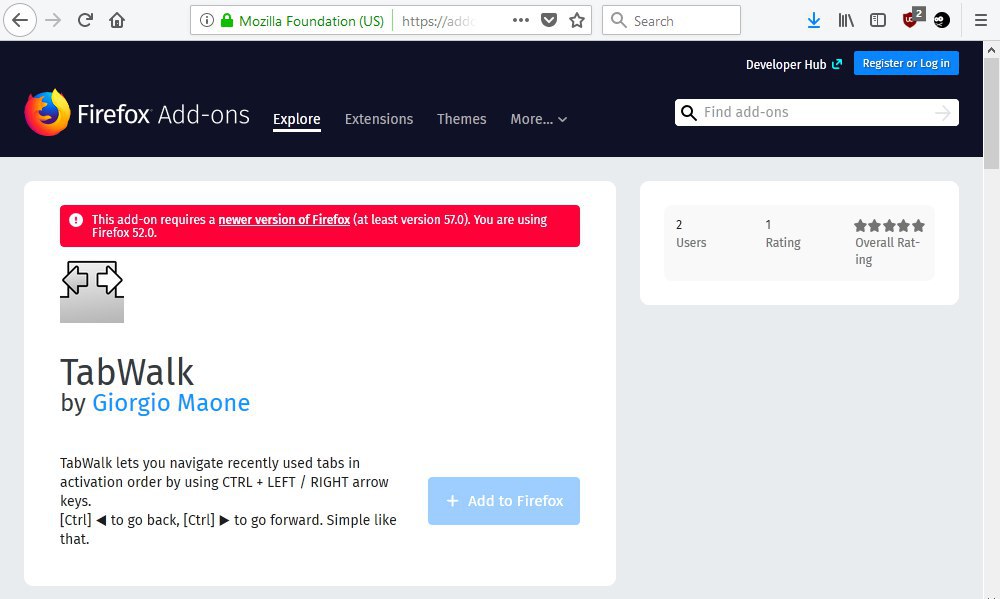Screen dimensions: 1000x599
Task: Open the Themes tab
Action: tap(462, 119)
